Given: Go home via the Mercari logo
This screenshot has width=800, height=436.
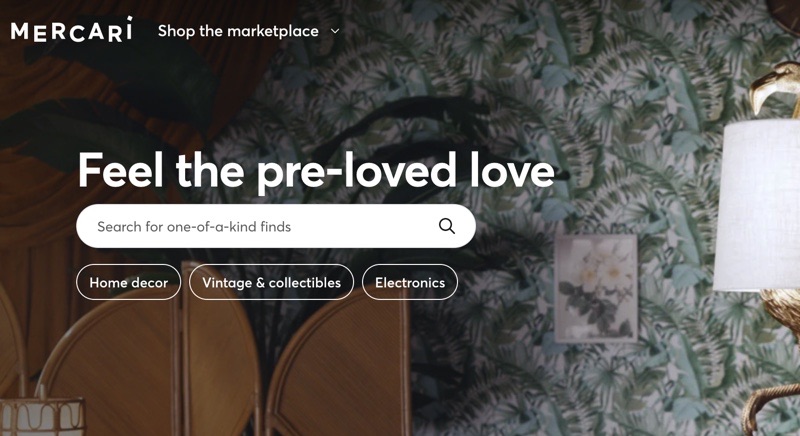Looking at the screenshot, I should coord(71,30).
